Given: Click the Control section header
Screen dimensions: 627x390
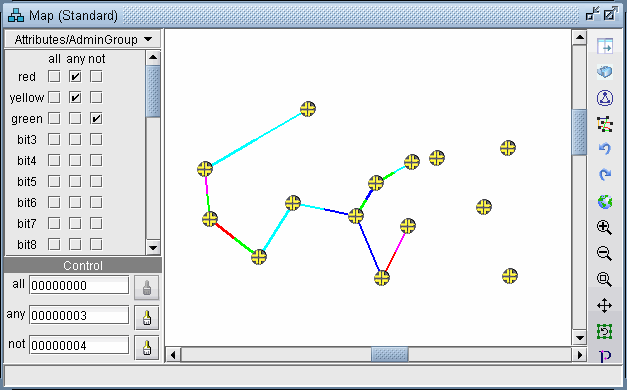Looking at the screenshot, I should [83, 265].
